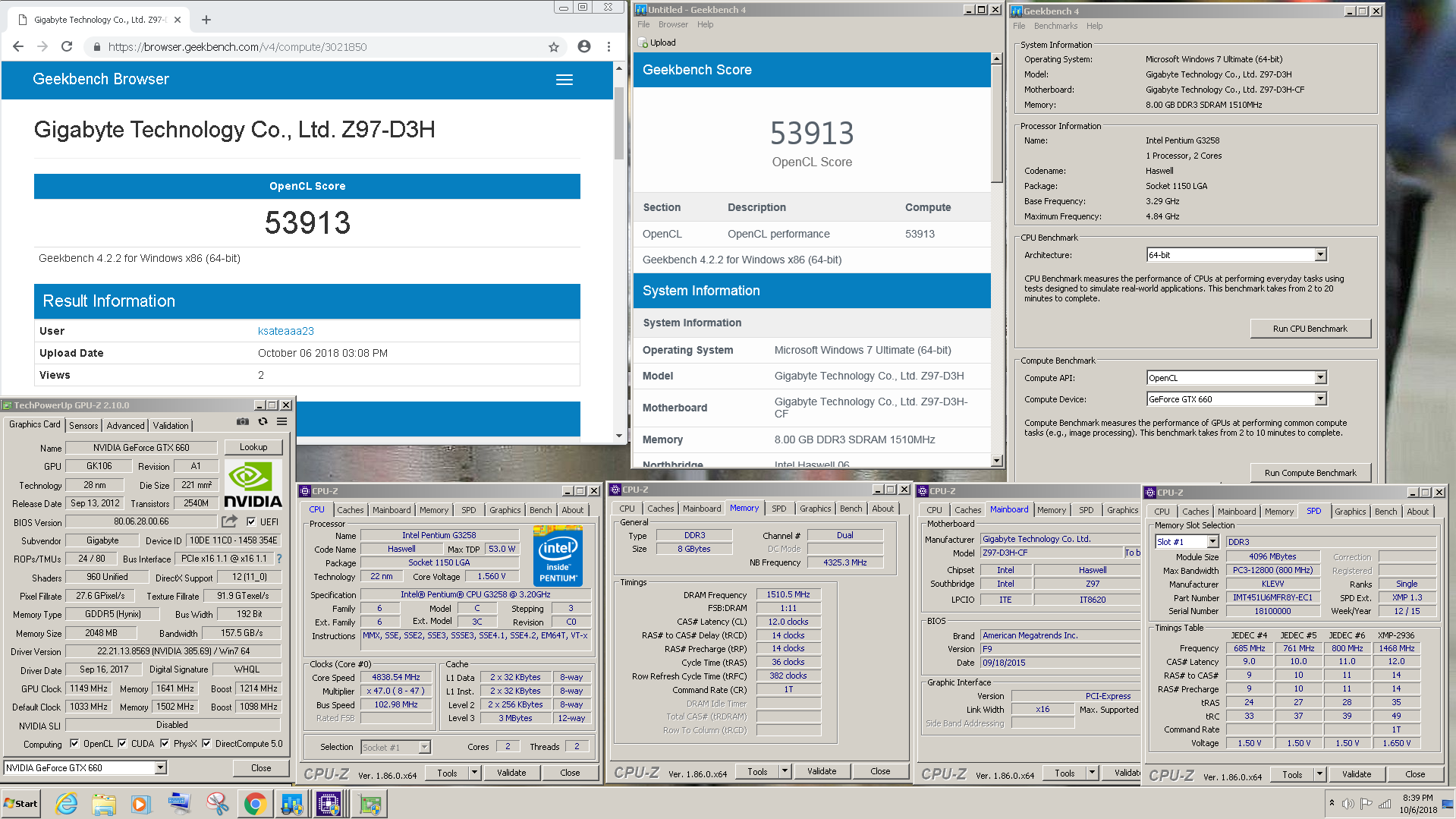Image resolution: width=1456 pixels, height=819 pixels.
Task: Click the Geekbench results vertical scrollbar thumb
Action: (997, 124)
